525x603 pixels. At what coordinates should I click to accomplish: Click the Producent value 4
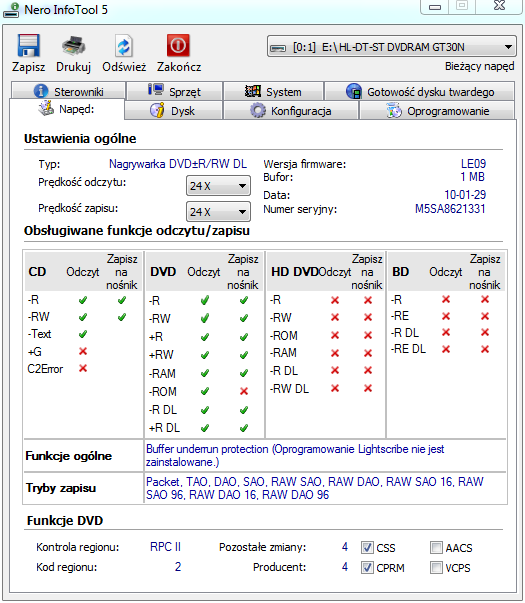point(345,566)
